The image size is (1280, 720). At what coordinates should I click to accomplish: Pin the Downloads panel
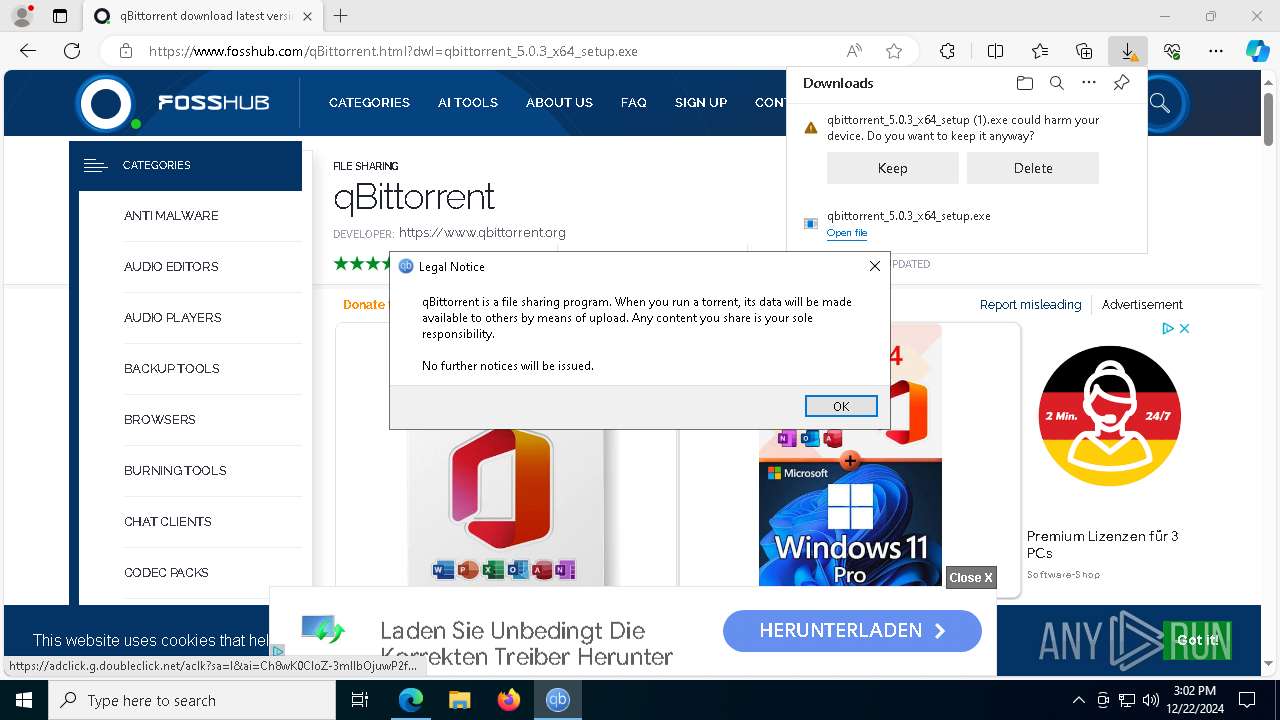click(x=1121, y=83)
